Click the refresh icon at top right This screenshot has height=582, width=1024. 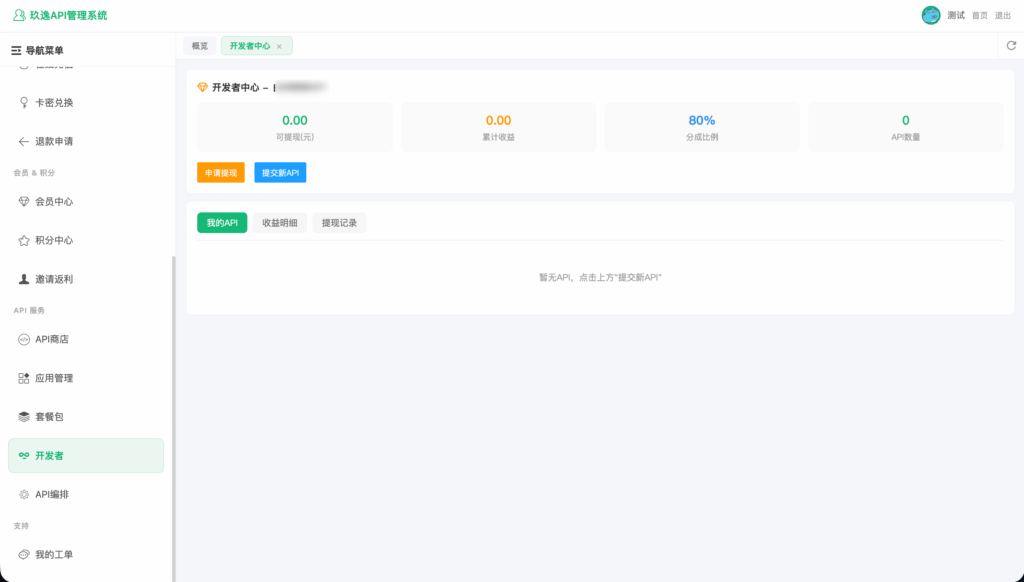(x=1011, y=46)
